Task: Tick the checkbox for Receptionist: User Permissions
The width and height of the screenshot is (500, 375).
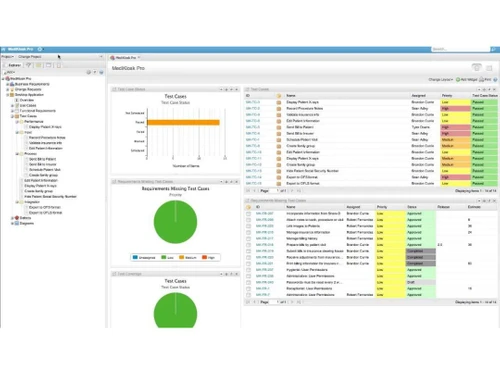Action: (248, 289)
